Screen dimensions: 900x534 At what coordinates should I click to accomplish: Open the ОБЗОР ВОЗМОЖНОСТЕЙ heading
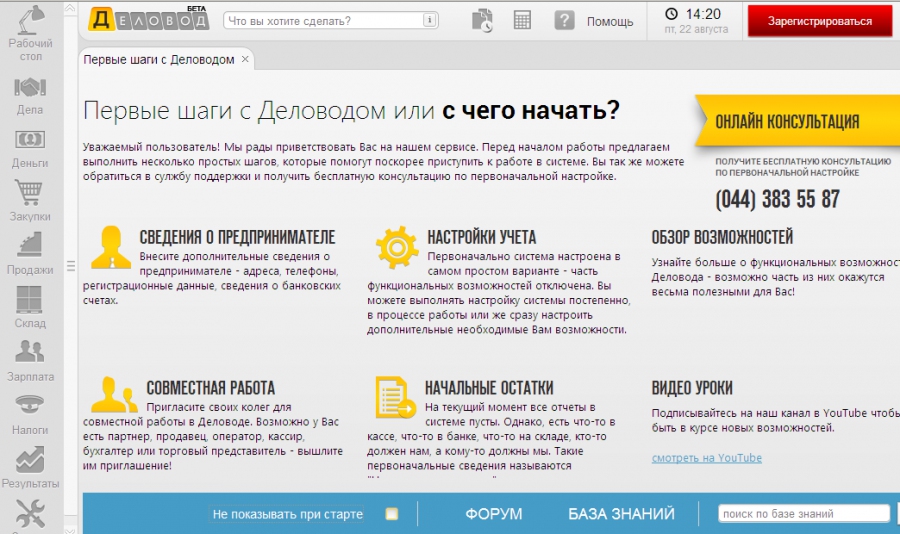tap(722, 237)
